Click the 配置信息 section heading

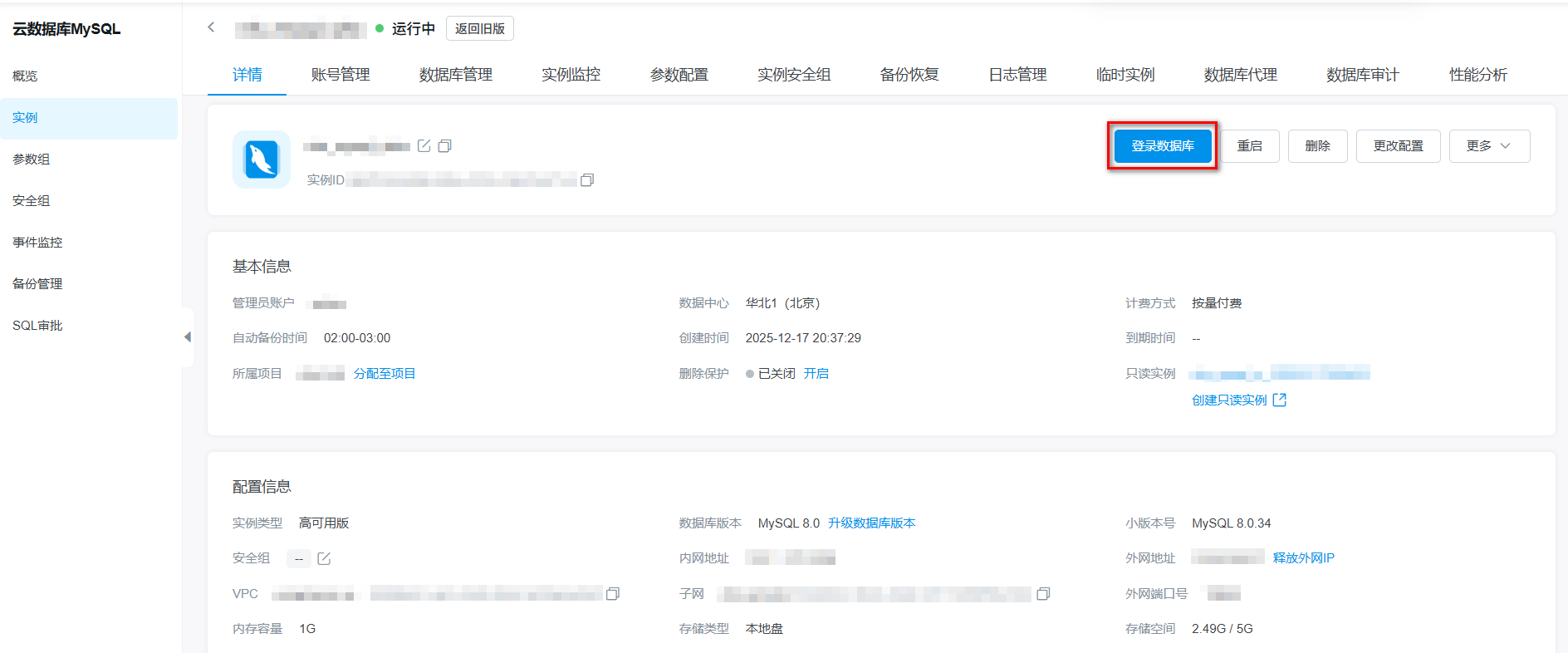click(262, 487)
